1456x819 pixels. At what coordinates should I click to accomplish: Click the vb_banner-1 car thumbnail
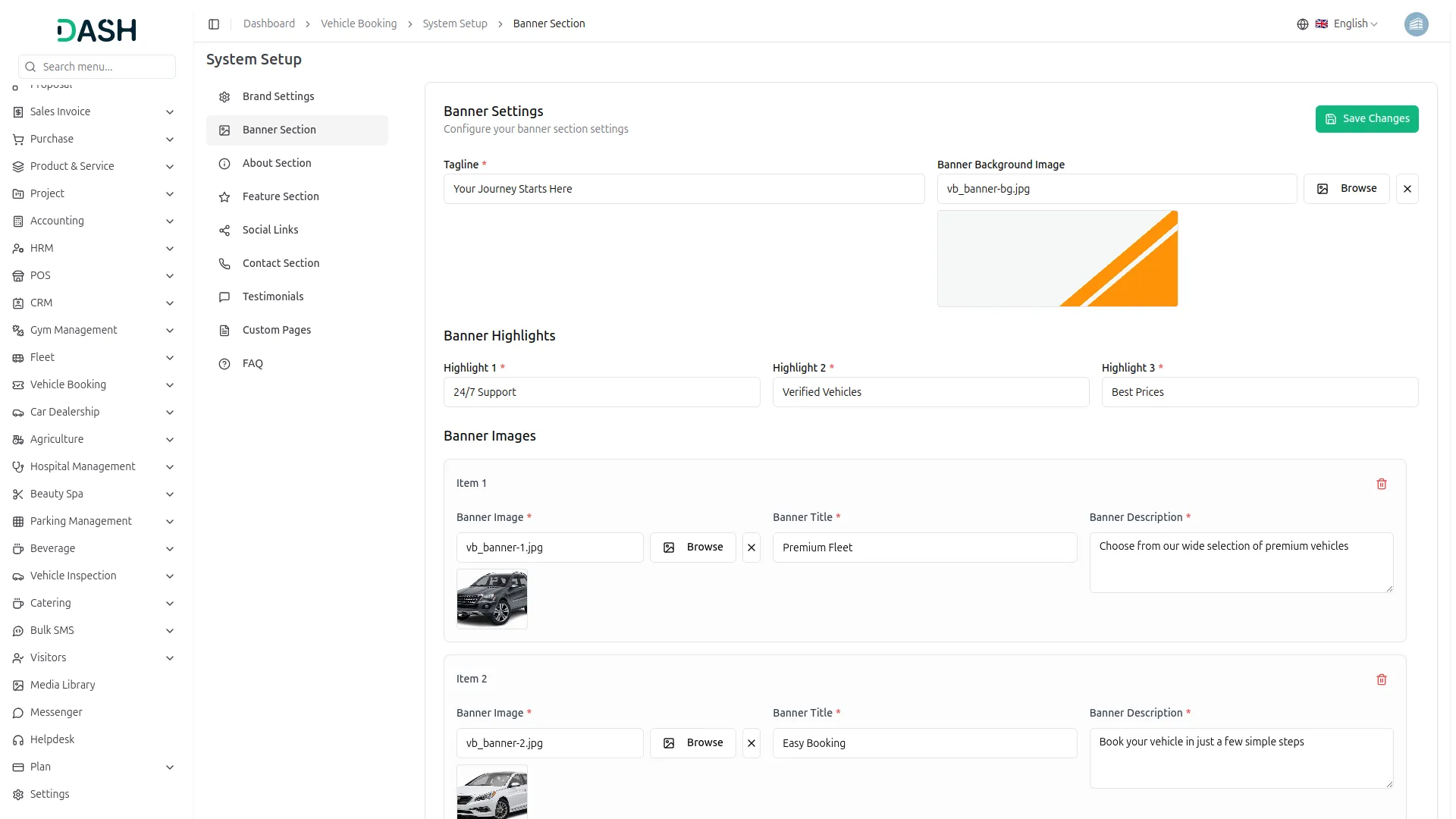[x=491, y=599]
